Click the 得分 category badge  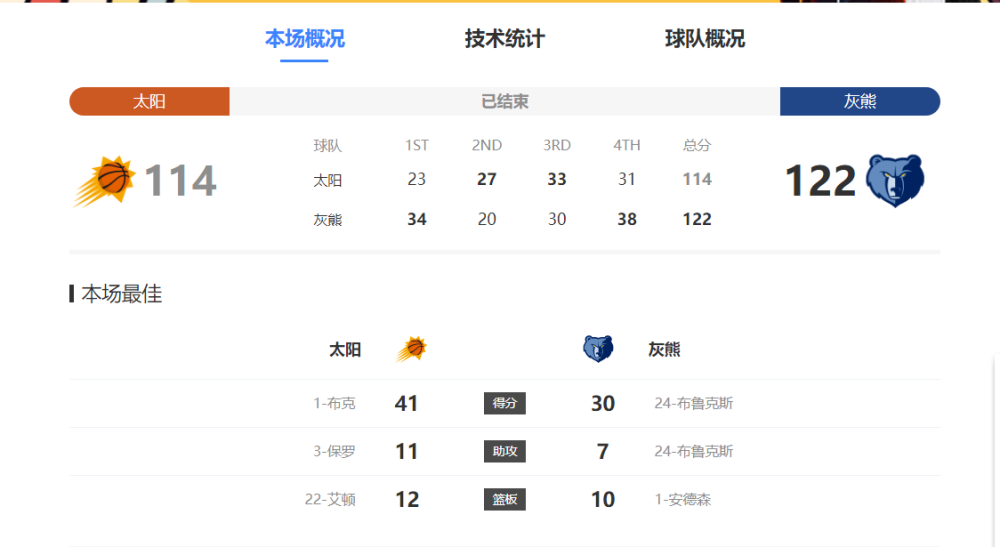click(x=504, y=403)
